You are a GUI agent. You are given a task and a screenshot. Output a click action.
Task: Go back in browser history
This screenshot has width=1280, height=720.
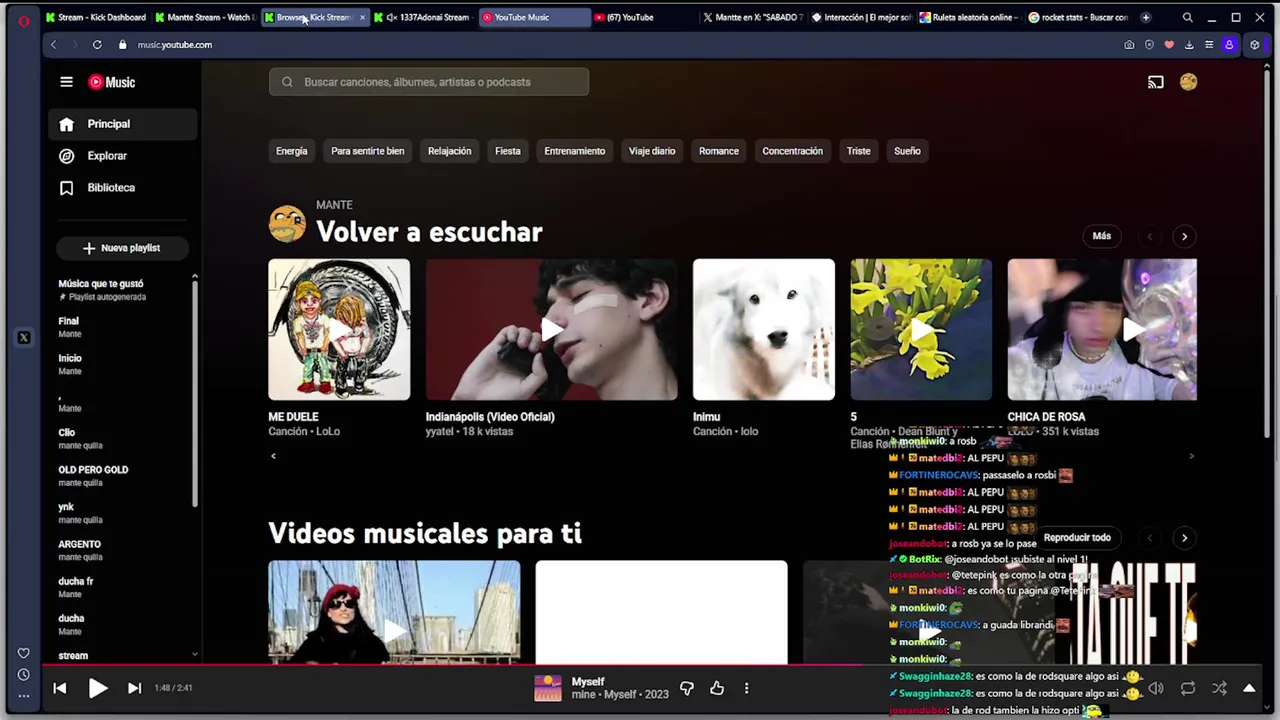point(54,44)
